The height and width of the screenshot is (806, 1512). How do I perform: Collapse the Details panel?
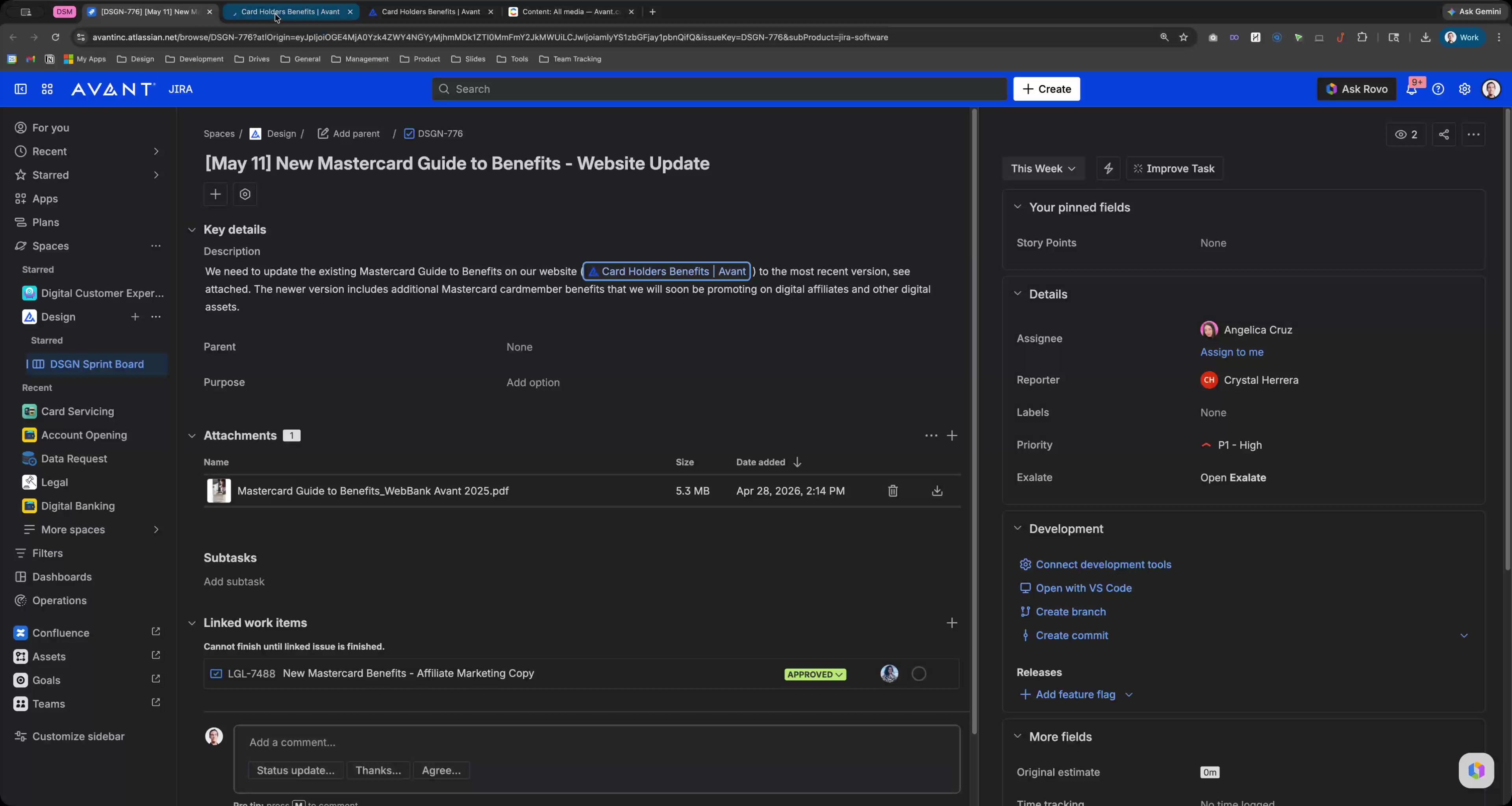1017,294
